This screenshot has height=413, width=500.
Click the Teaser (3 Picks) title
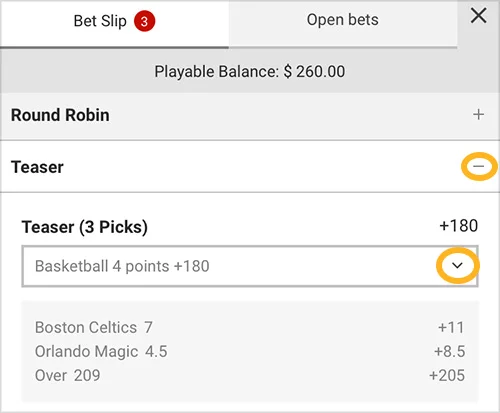[85, 227]
